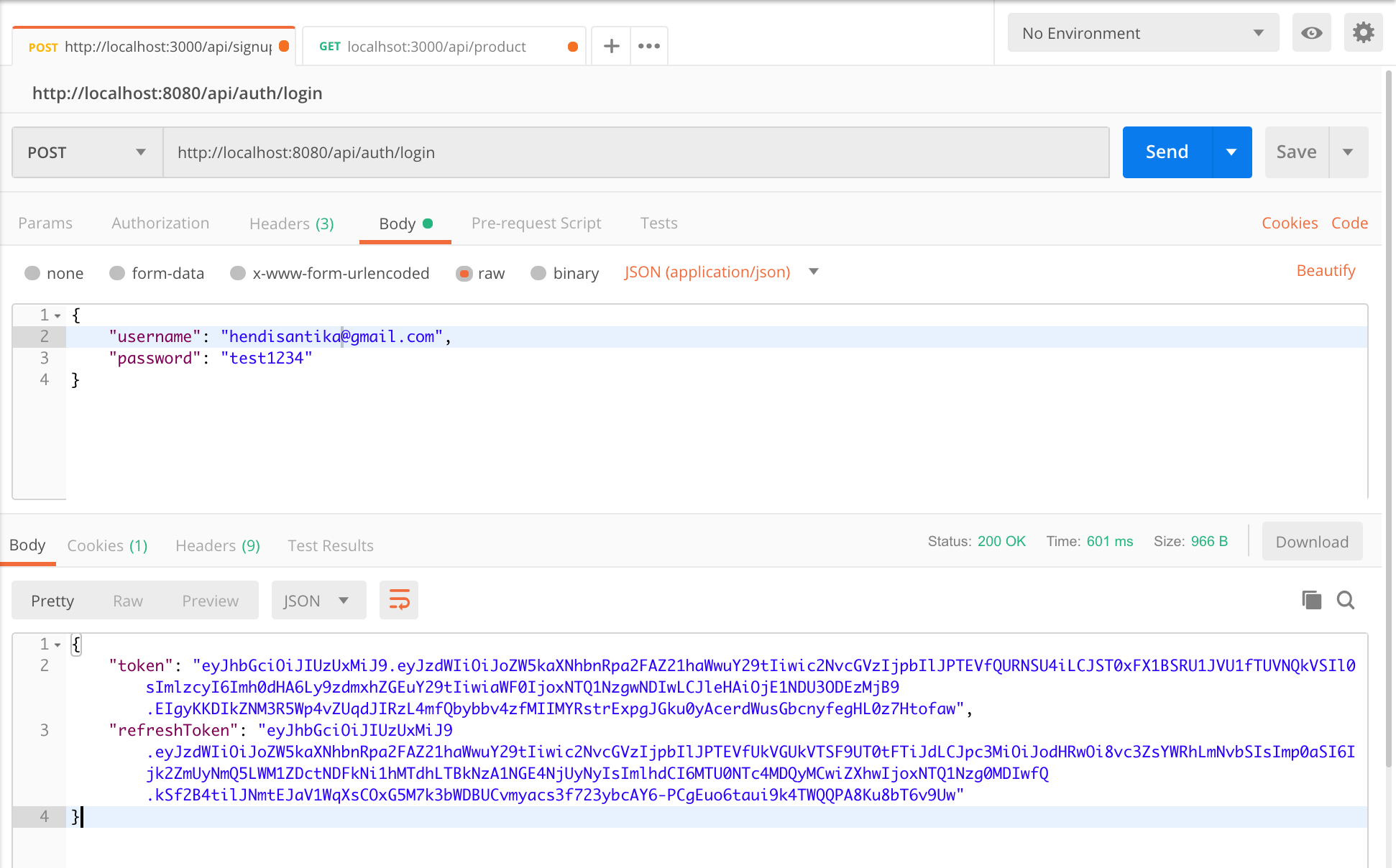Open the response Cookies (1) tab
The image size is (1396, 868).
tap(107, 545)
